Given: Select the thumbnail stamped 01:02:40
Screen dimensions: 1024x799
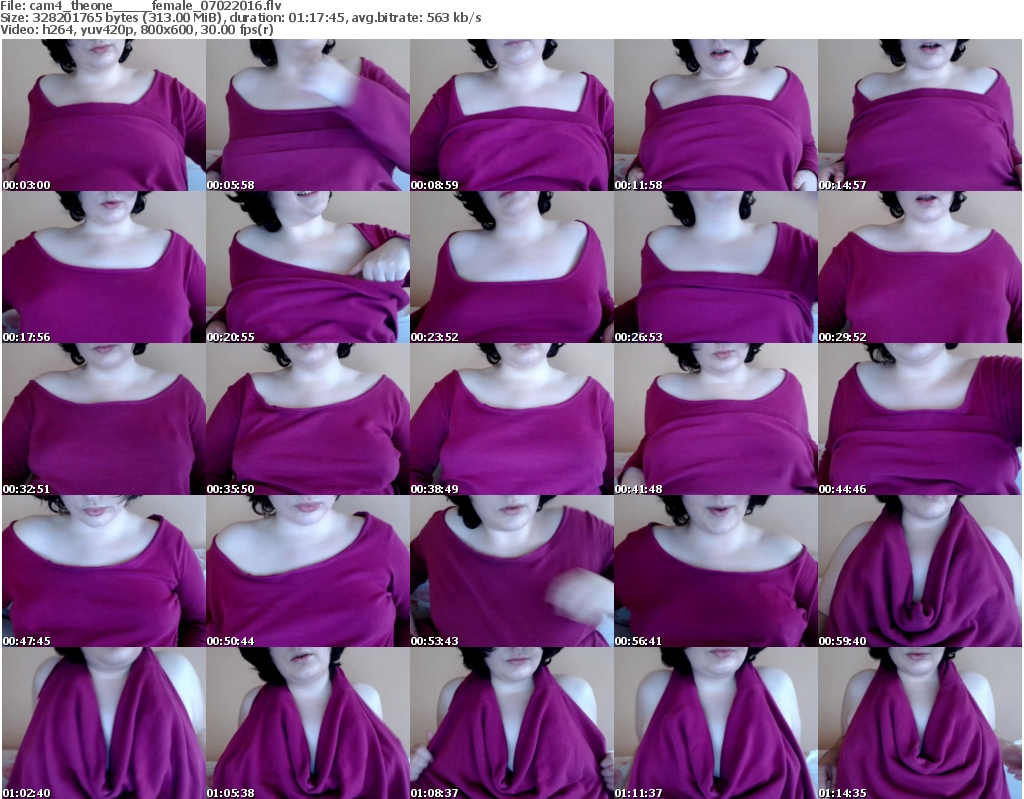Looking at the screenshot, I should click(104, 723).
